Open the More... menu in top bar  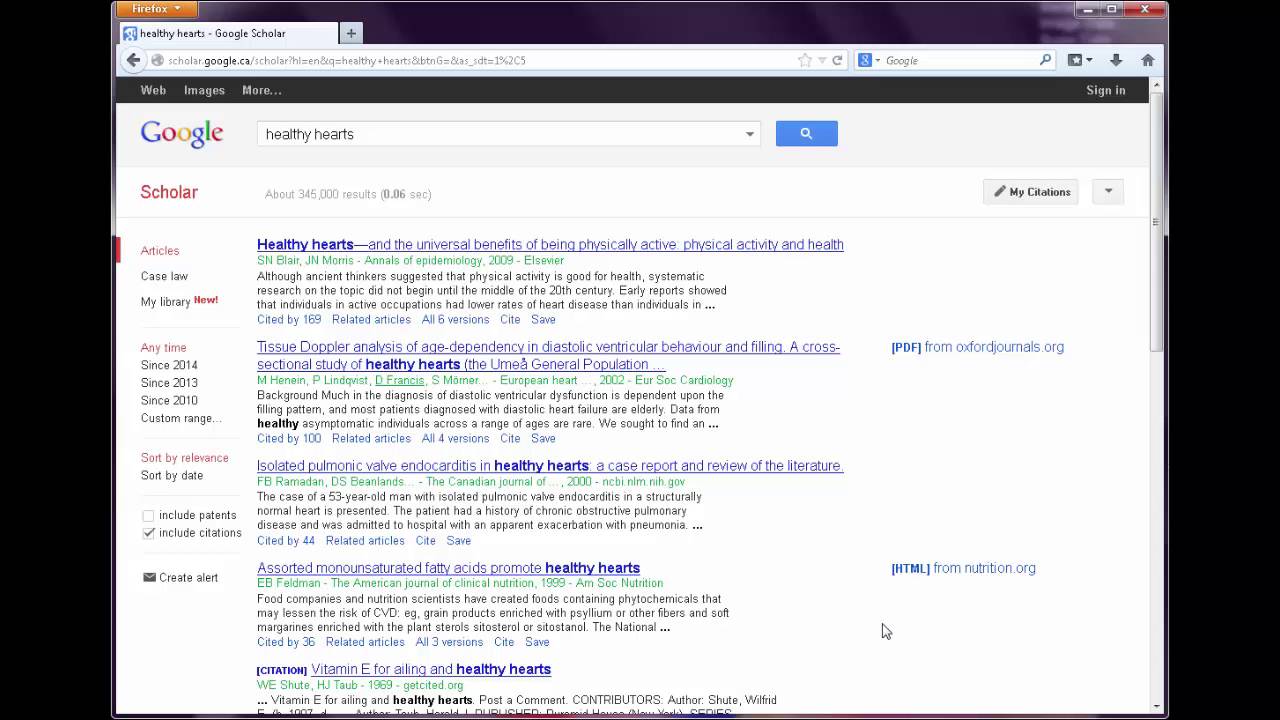(262, 90)
